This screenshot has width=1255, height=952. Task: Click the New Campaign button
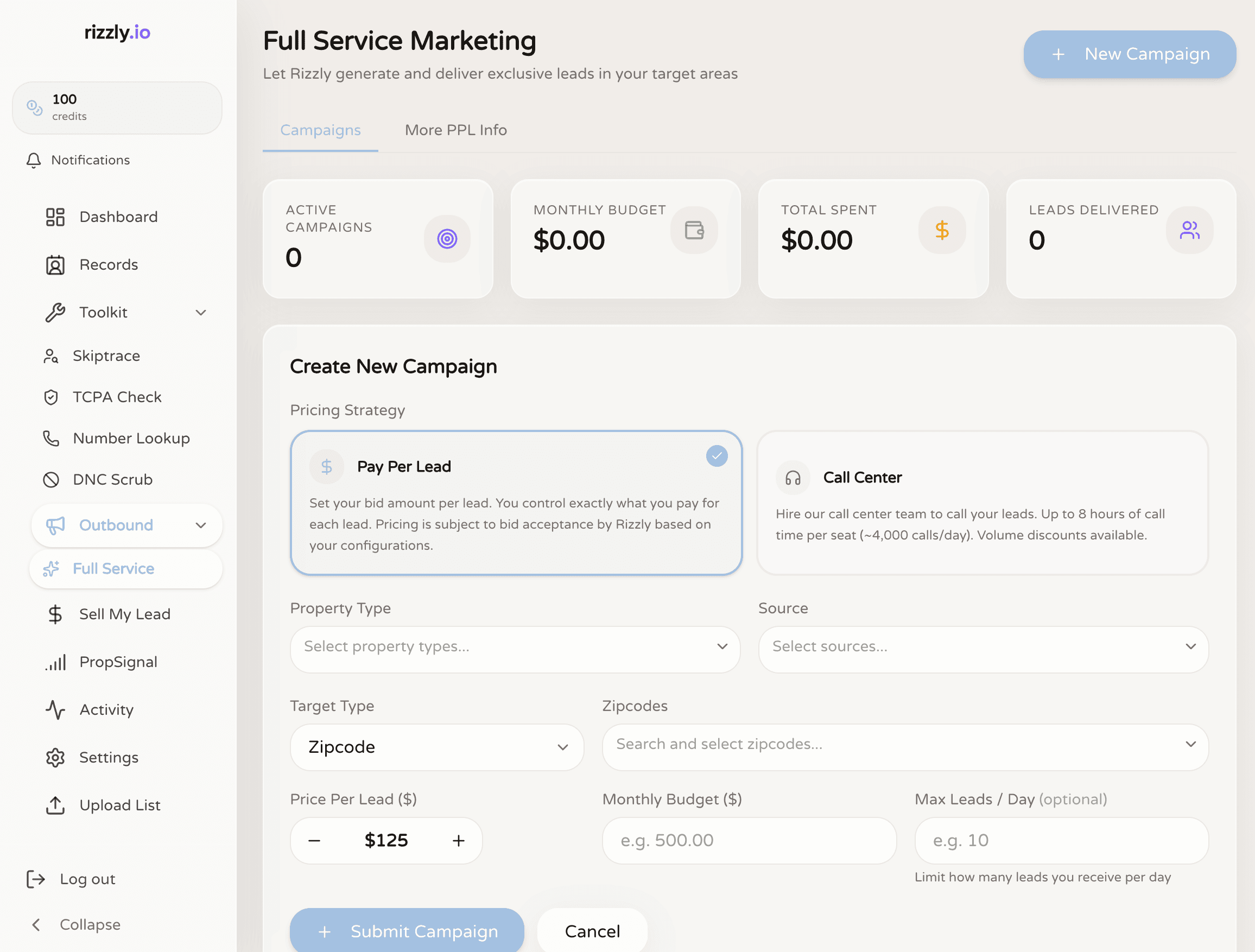coord(1129,54)
